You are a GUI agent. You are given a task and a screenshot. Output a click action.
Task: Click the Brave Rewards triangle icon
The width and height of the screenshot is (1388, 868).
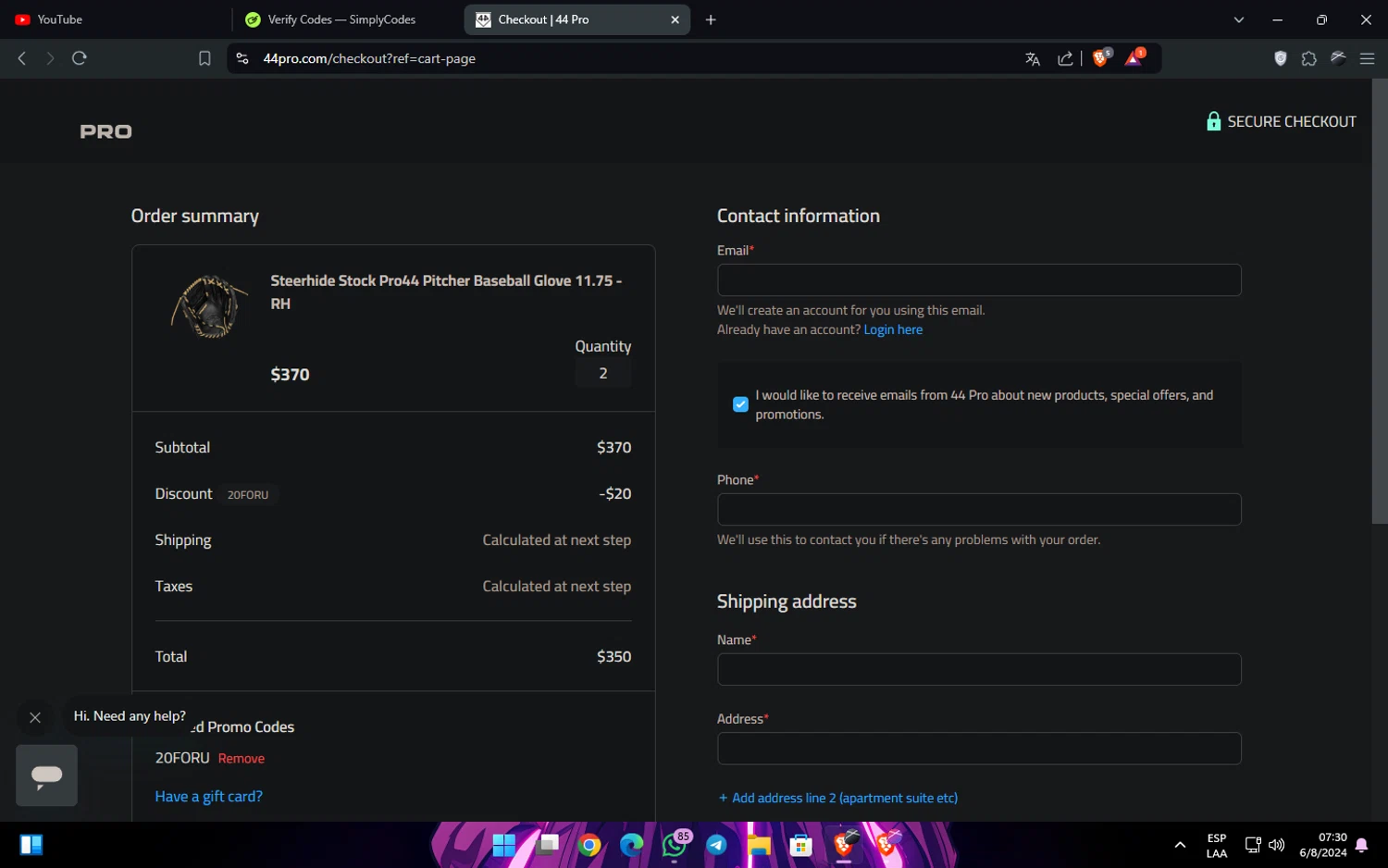coord(1134,58)
